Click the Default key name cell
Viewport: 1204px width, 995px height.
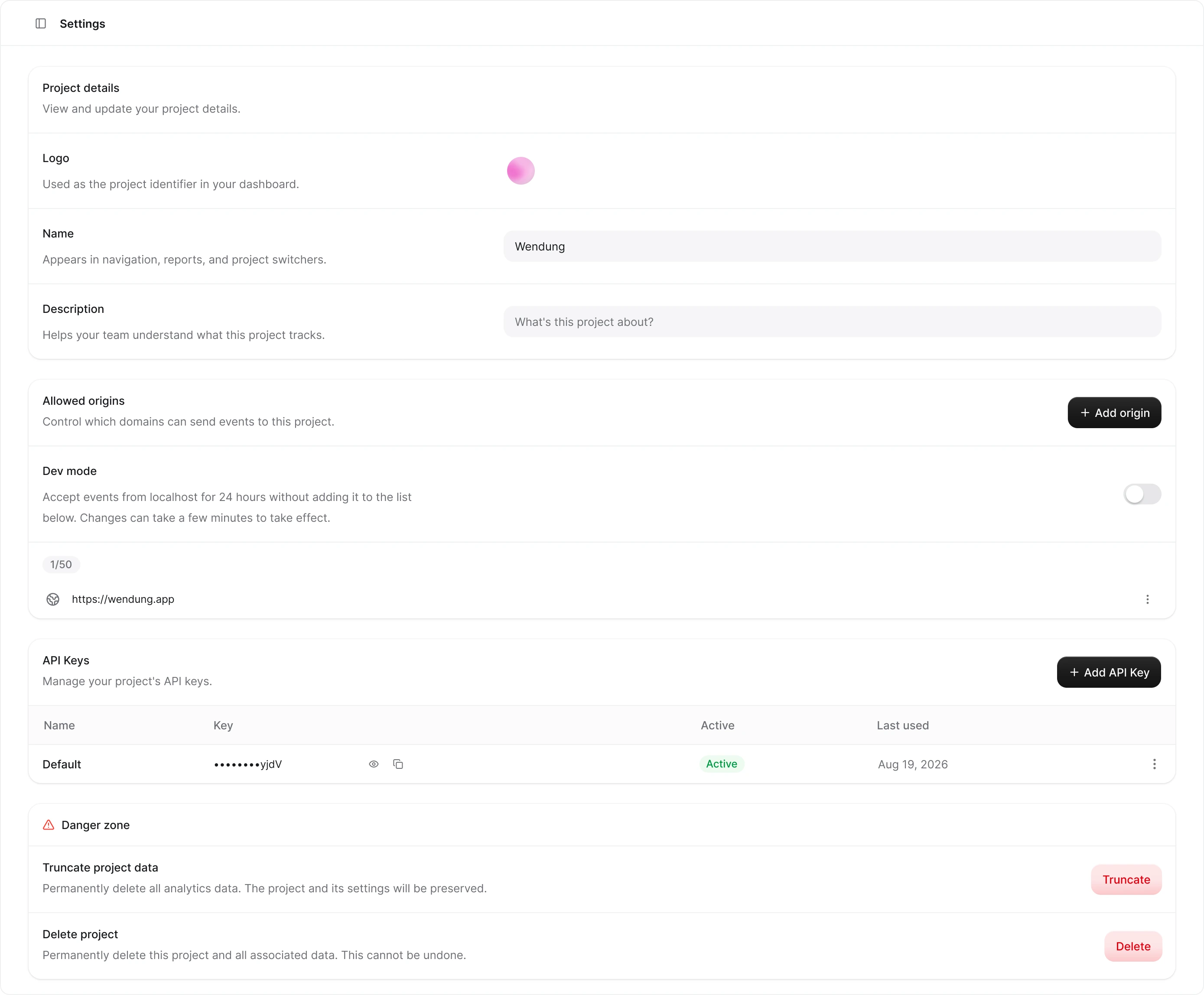[x=62, y=764]
